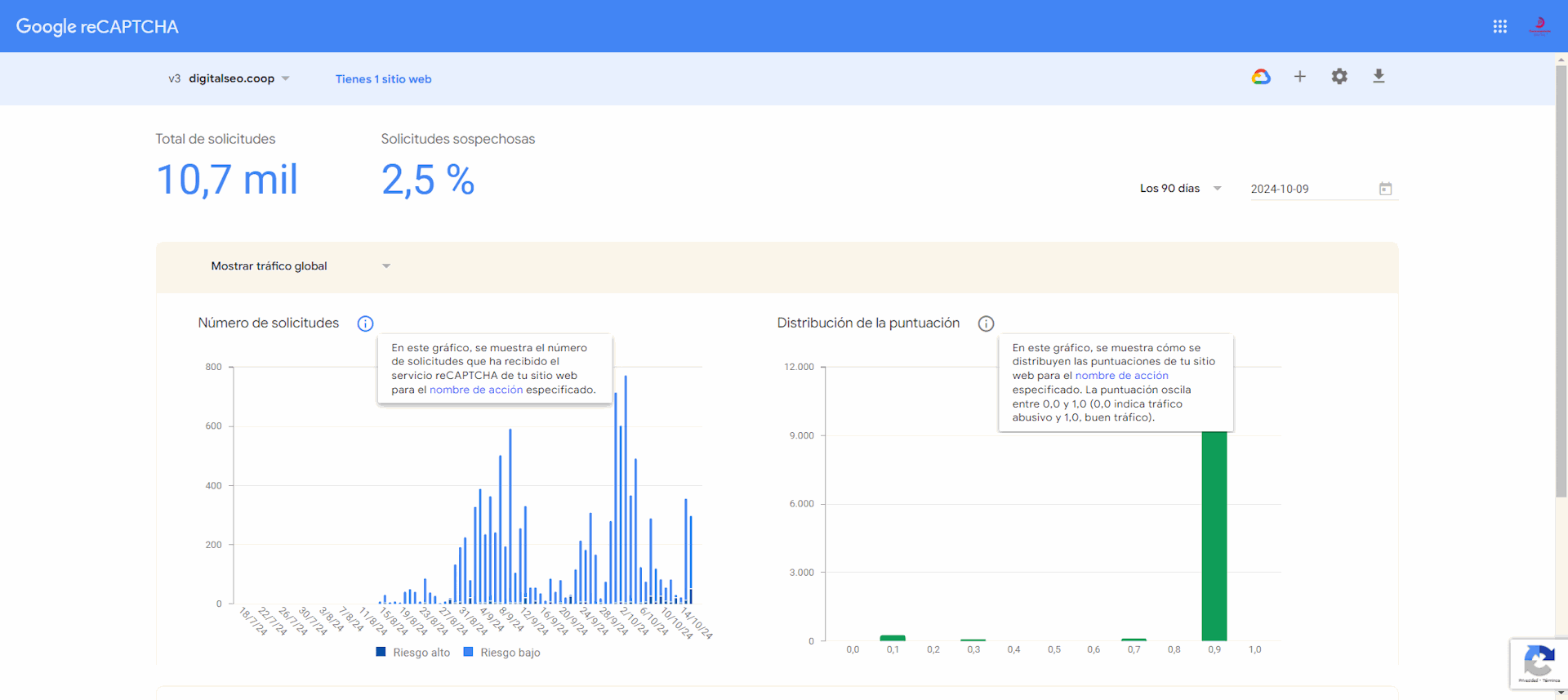Click the 2024-10-09 date field
1568x700 pixels.
1312,189
